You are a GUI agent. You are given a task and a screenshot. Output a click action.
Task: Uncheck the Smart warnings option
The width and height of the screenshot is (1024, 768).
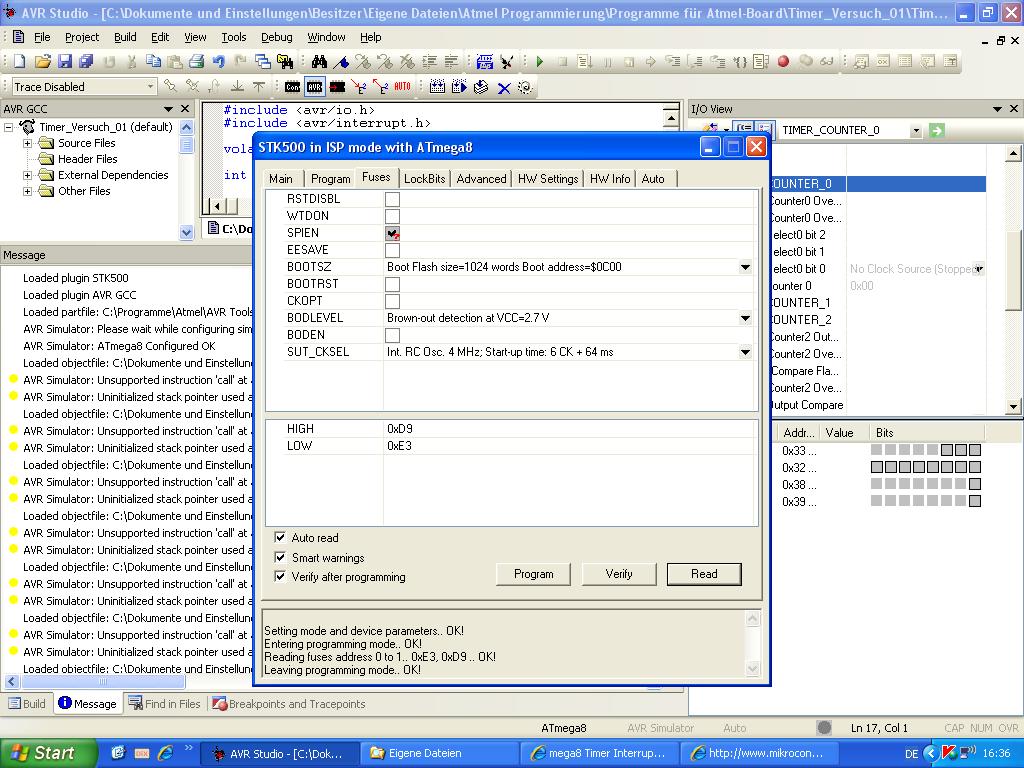click(280, 557)
